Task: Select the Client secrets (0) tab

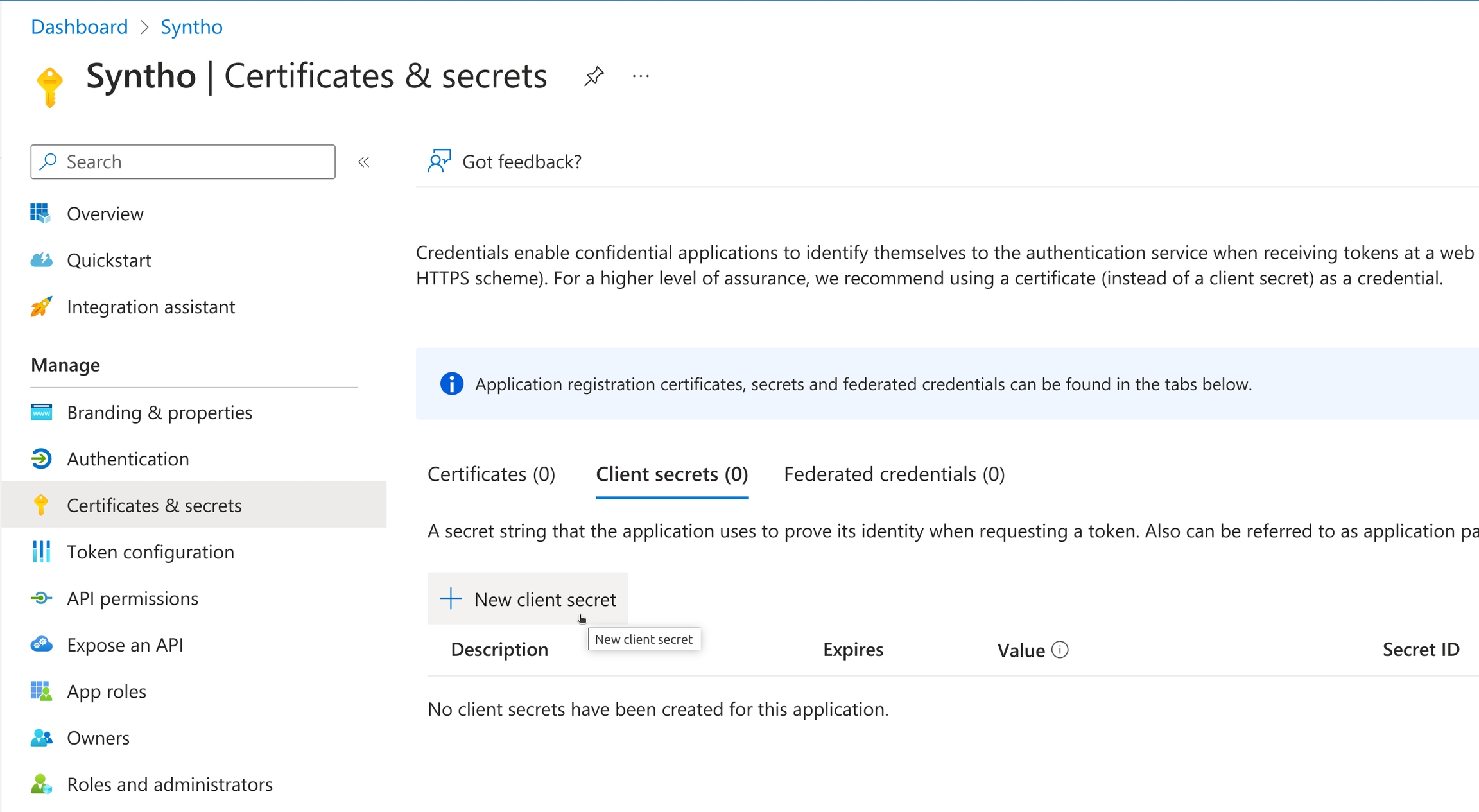Action: click(671, 474)
